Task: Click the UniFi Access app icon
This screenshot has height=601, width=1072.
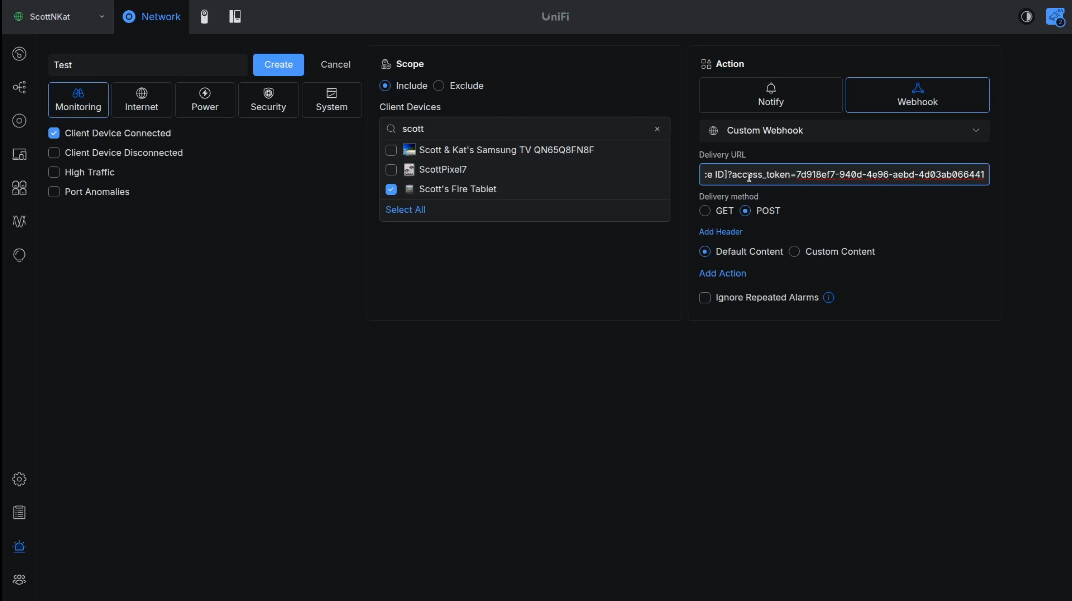Action: (x=235, y=17)
